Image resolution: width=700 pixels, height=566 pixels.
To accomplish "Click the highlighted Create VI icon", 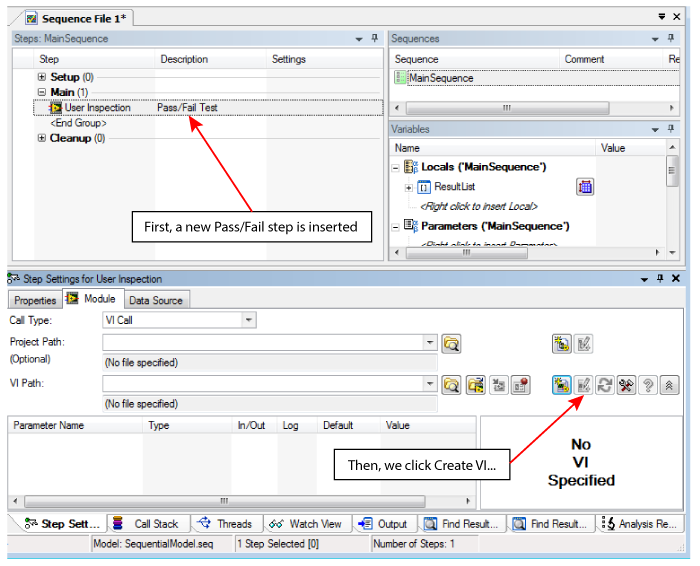I will click(x=562, y=385).
